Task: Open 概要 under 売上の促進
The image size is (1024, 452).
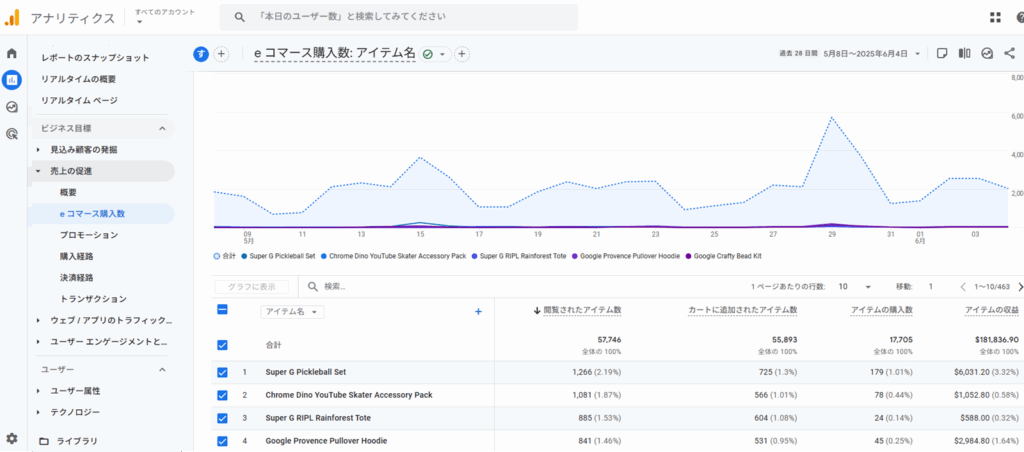Action: pyautogui.click(x=68, y=193)
